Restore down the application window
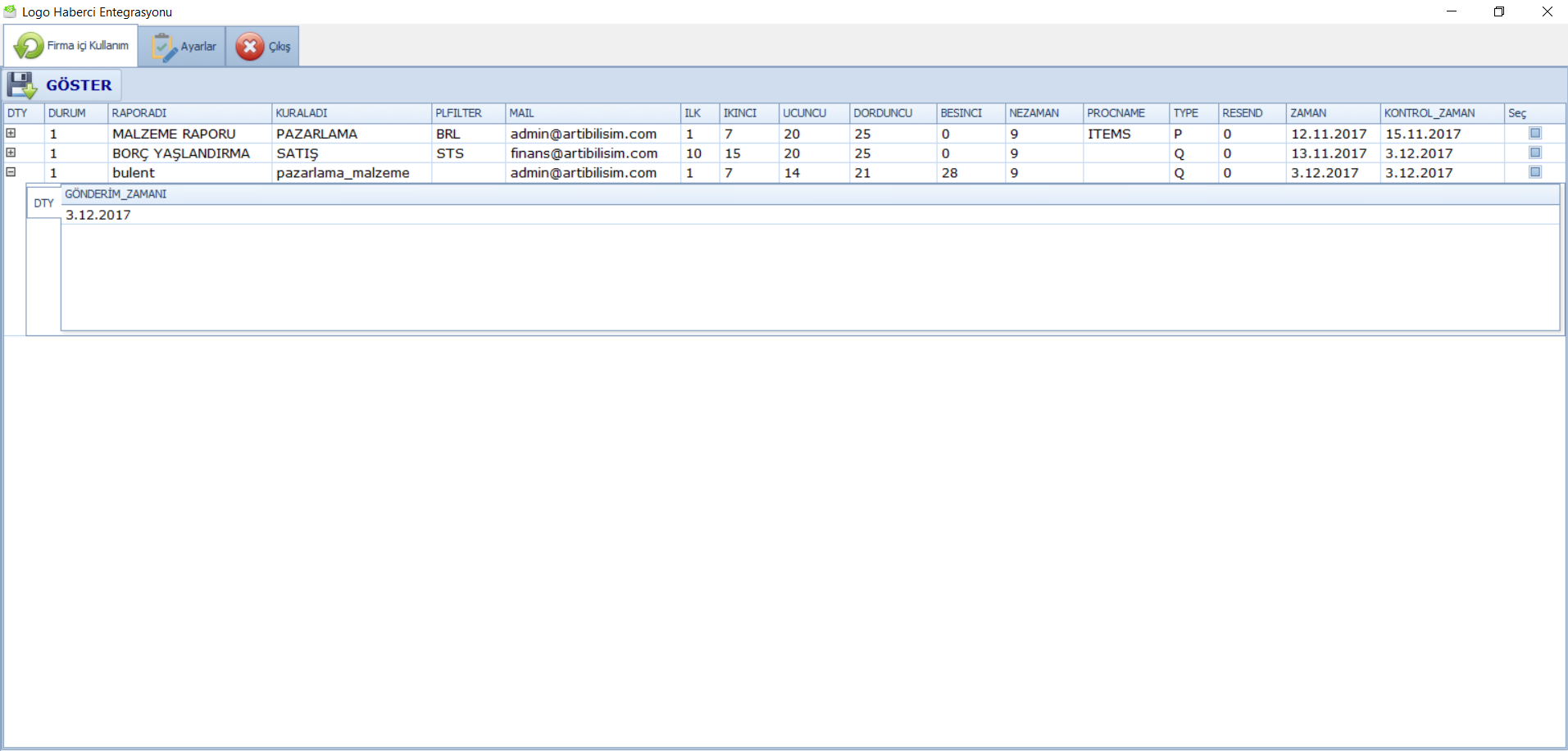1568x751 pixels. coord(1499,11)
